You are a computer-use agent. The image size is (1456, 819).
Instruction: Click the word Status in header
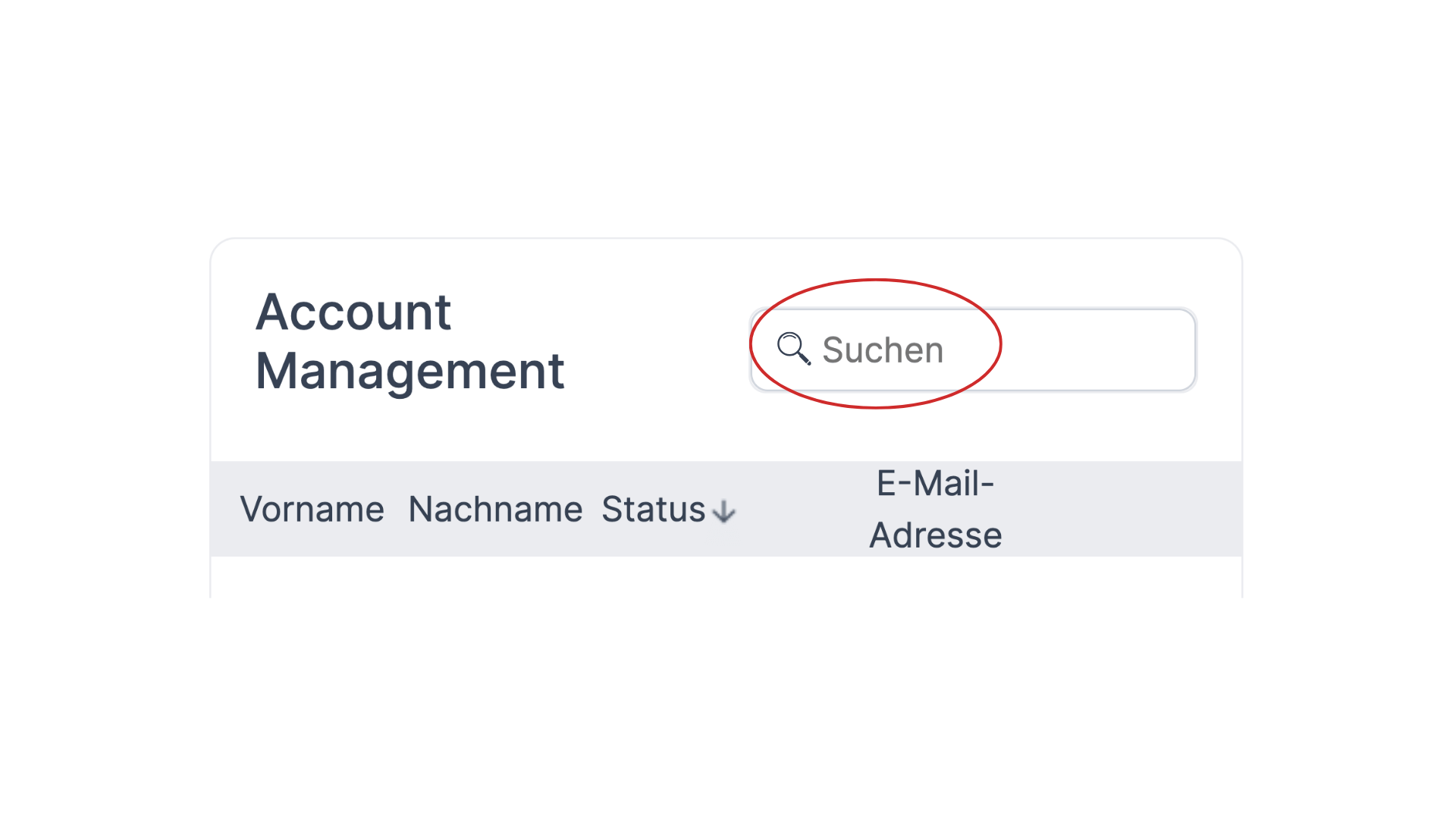(x=653, y=509)
